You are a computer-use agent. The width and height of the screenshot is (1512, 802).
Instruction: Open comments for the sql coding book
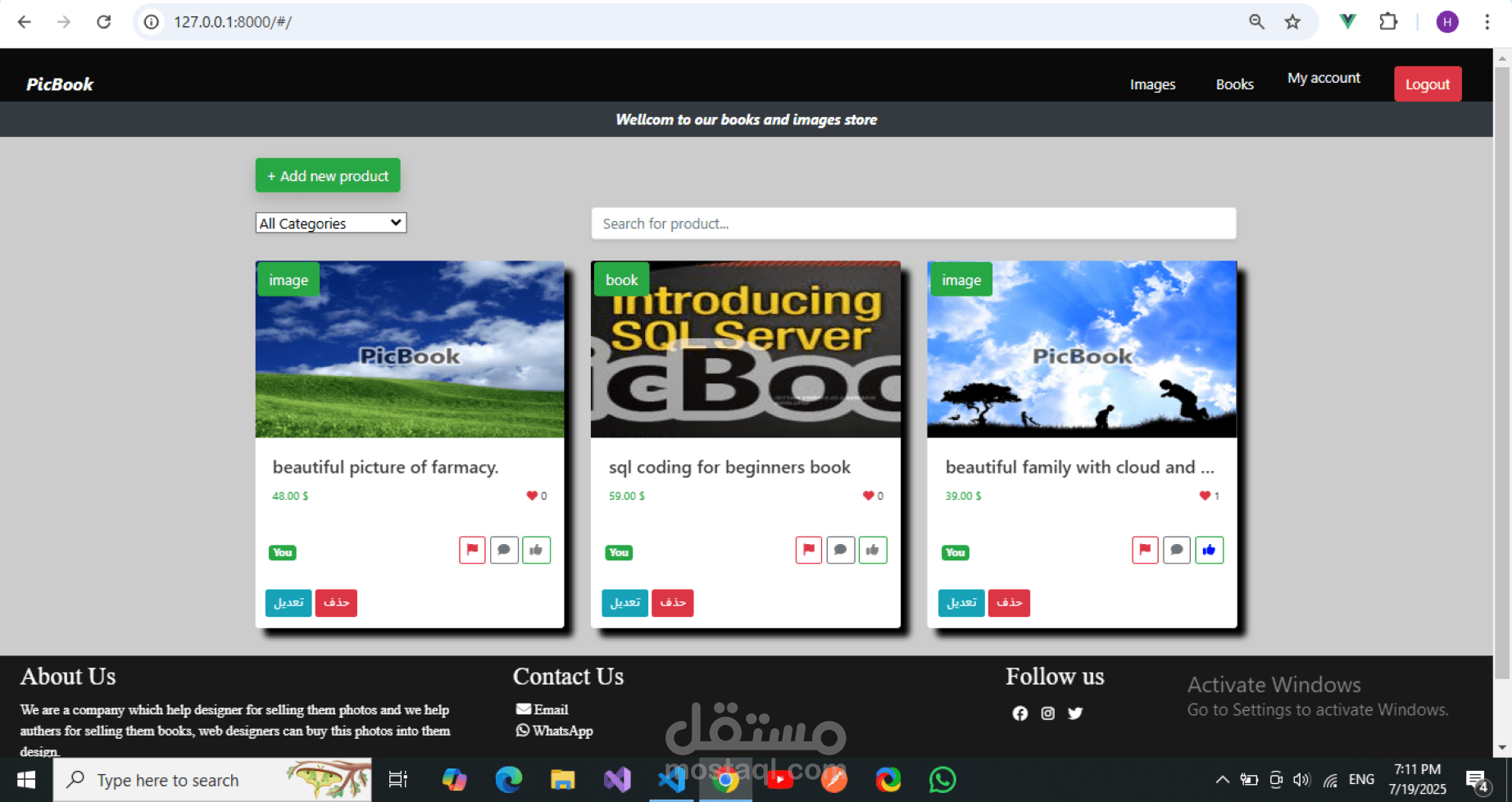[x=841, y=550]
